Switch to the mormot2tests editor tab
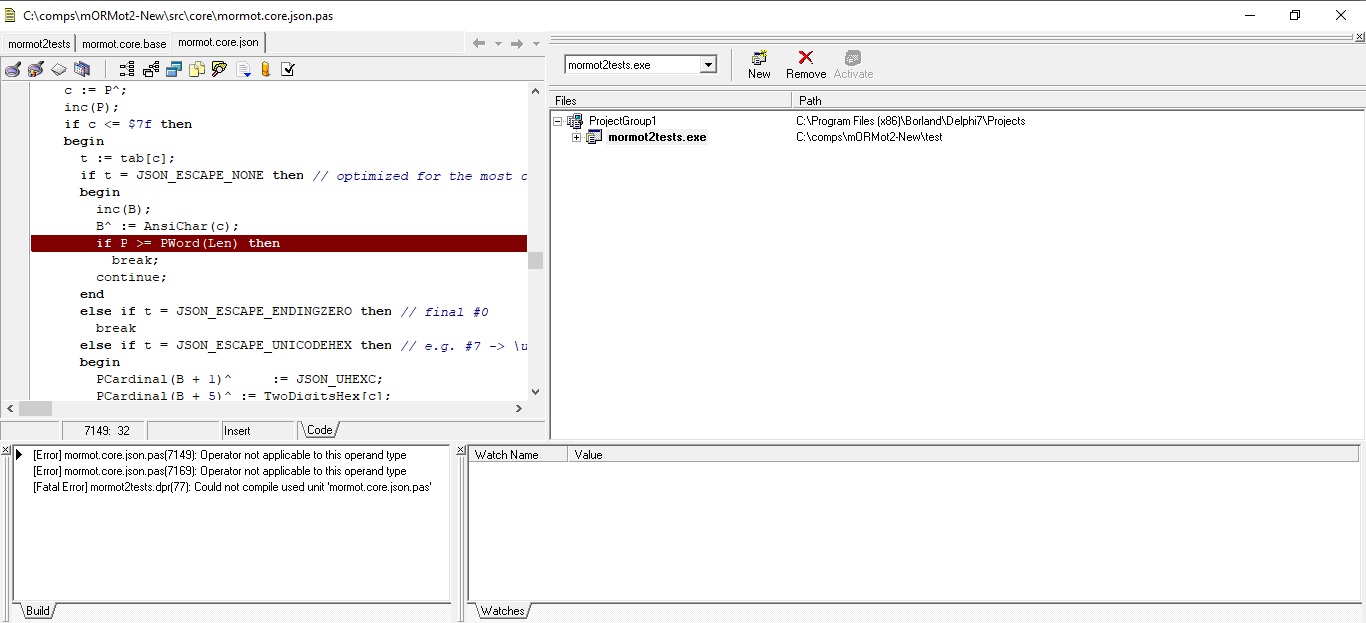 pyautogui.click(x=39, y=43)
